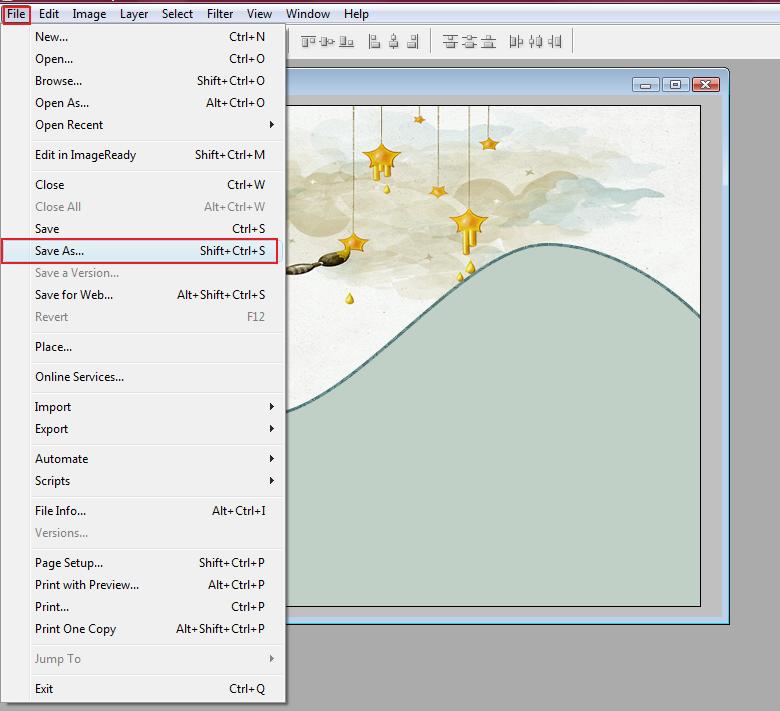Maximize the document window

point(676,85)
